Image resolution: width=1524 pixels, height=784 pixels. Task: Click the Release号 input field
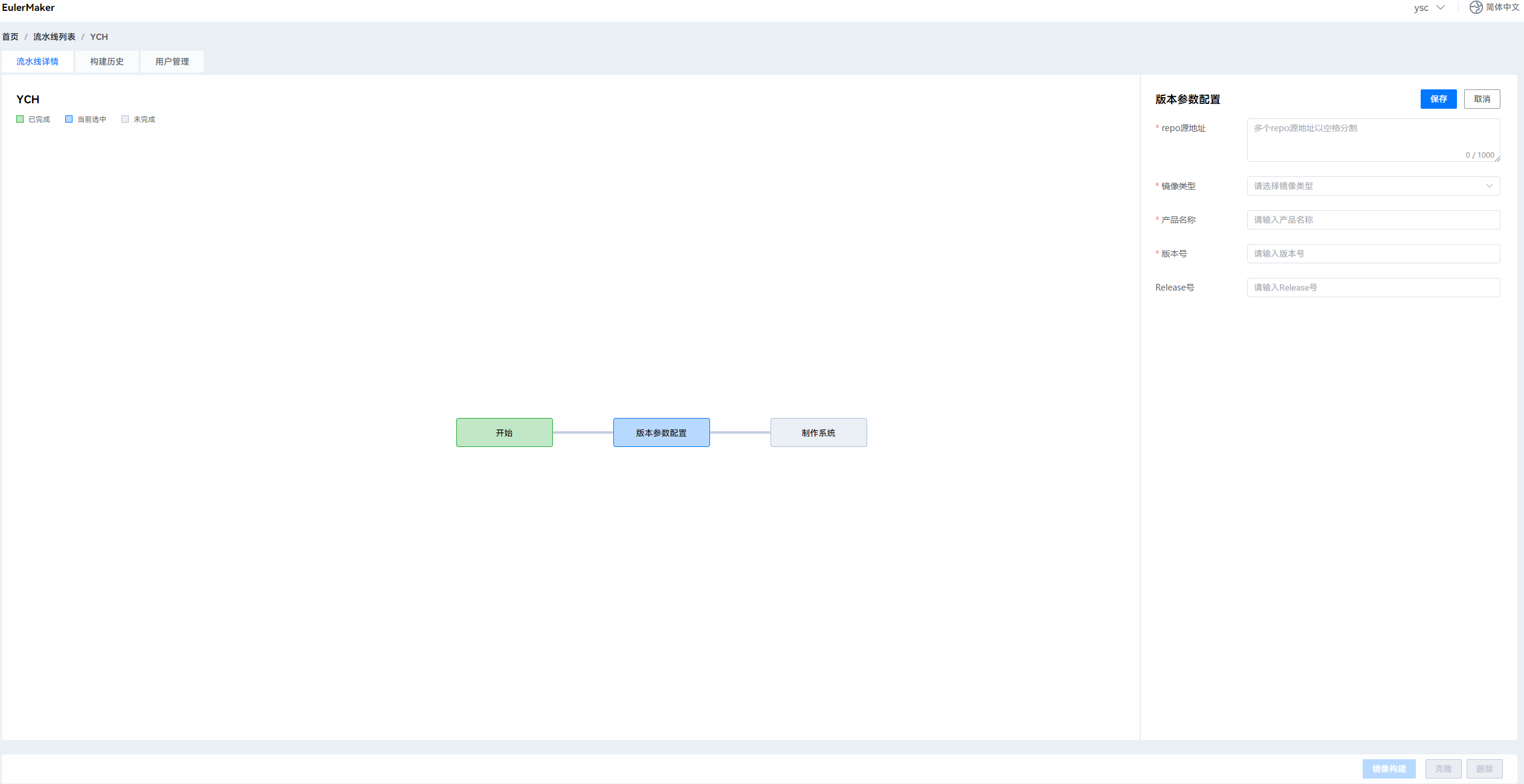coord(1372,288)
